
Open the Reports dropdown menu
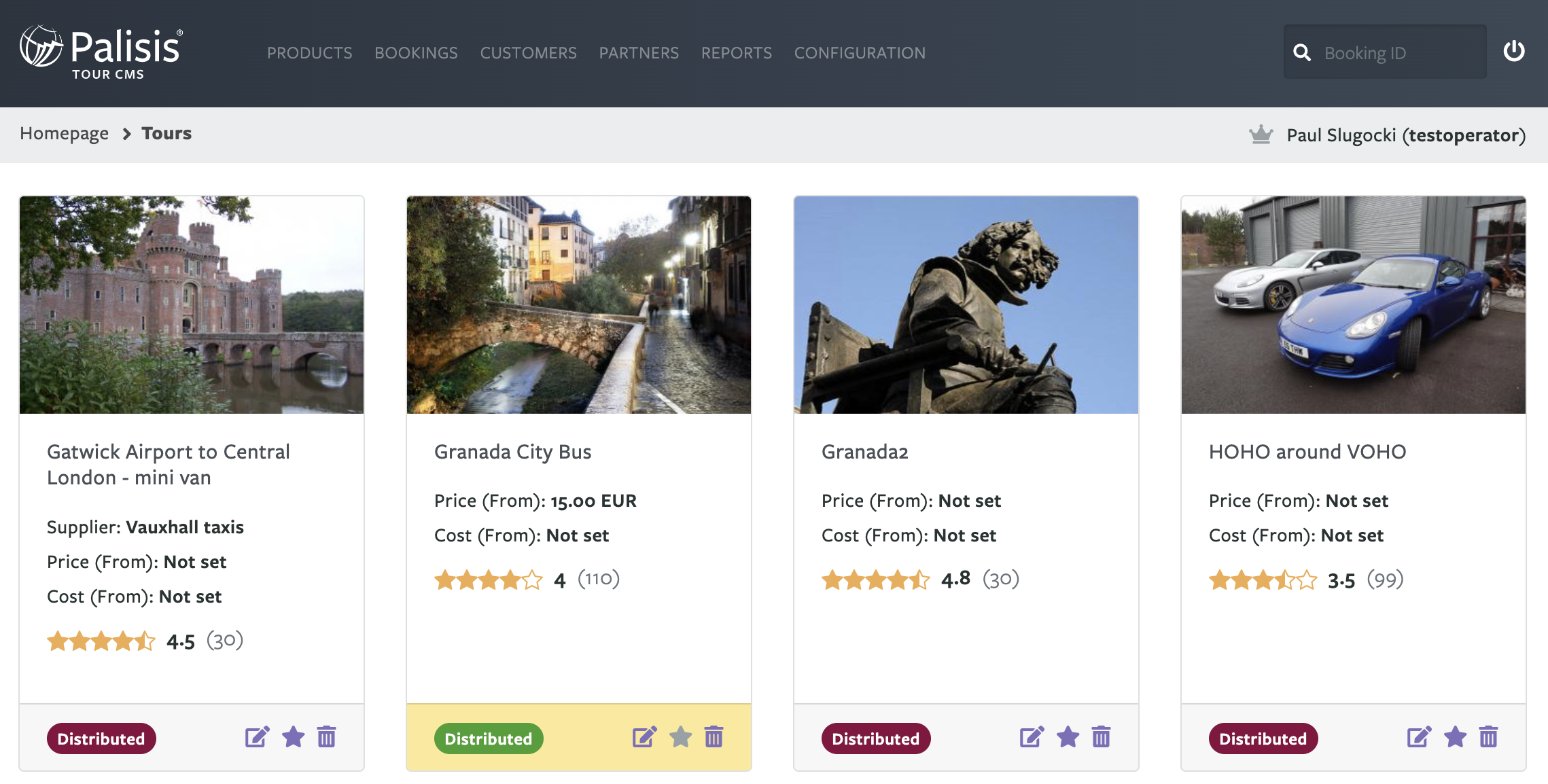click(736, 53)
